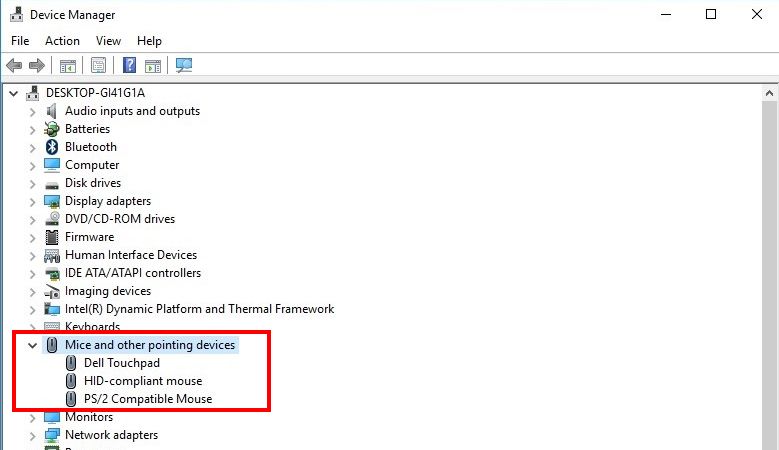
Task: Click the Batteries category icon
Action: pos(52,129)
